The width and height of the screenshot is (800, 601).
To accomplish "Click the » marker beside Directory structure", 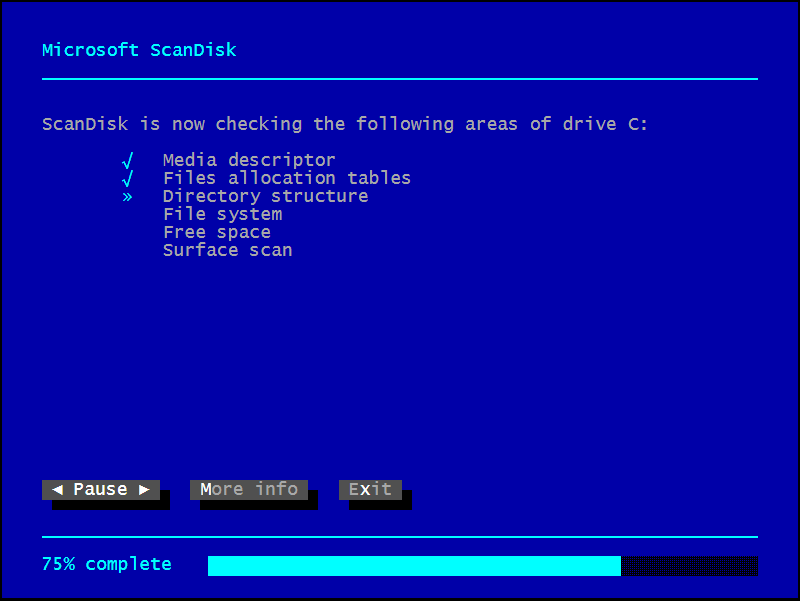I will 127,197.
